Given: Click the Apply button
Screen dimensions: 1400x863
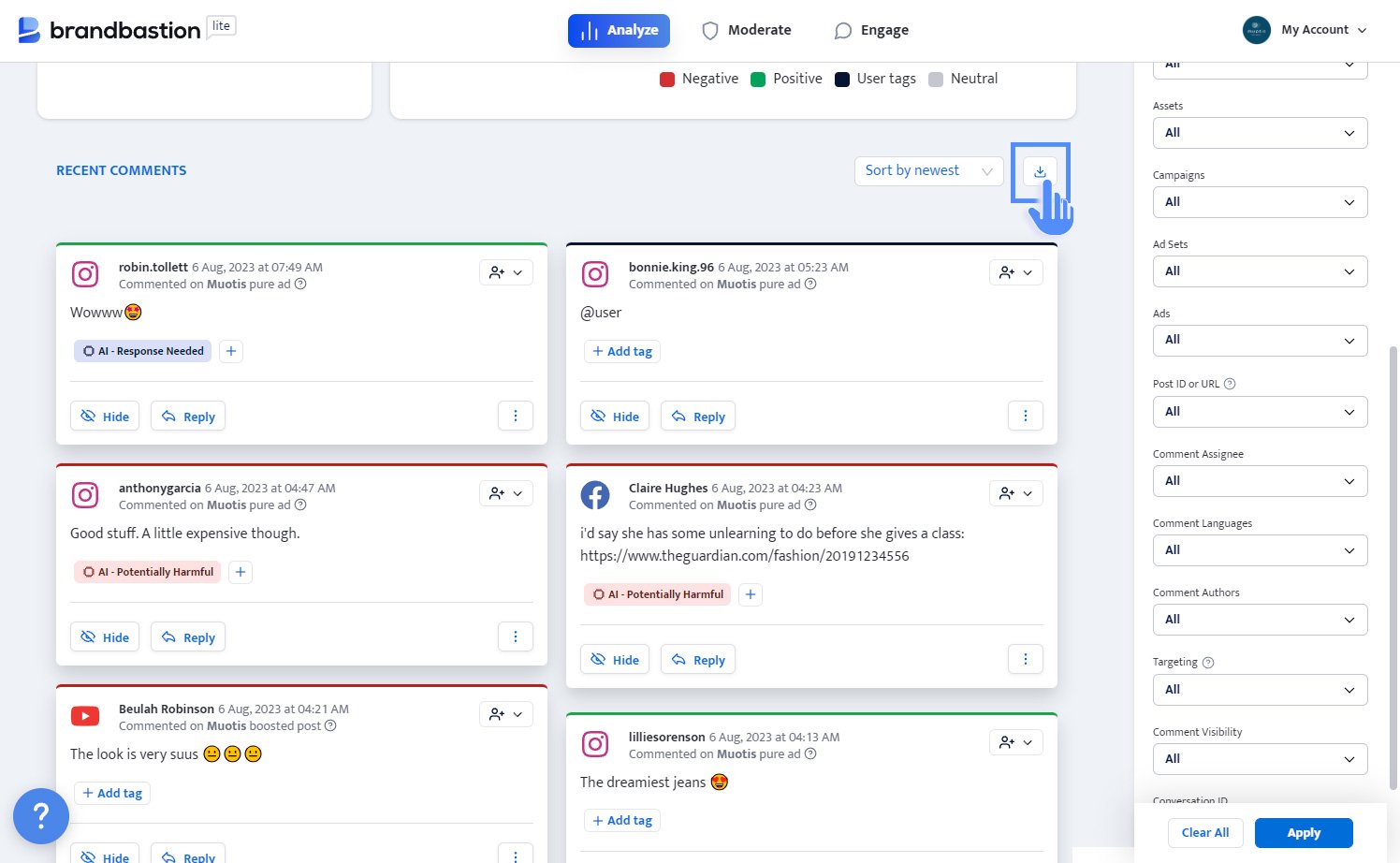Looking at the screenshot, I should pyautogui.click(x=1303, y=832).
